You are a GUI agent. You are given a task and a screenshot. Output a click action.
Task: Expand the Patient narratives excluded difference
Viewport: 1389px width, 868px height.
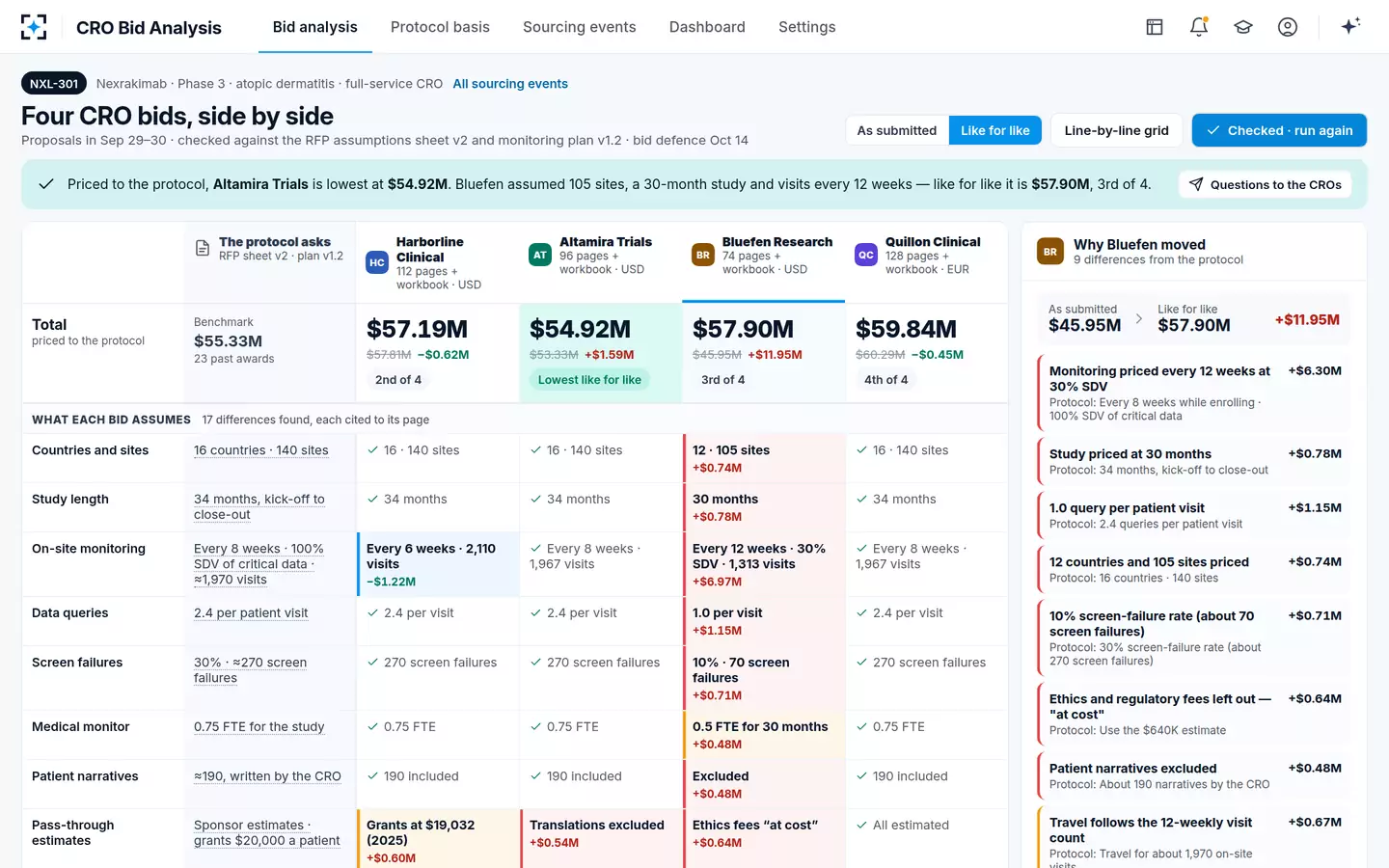coord(1193,775)
